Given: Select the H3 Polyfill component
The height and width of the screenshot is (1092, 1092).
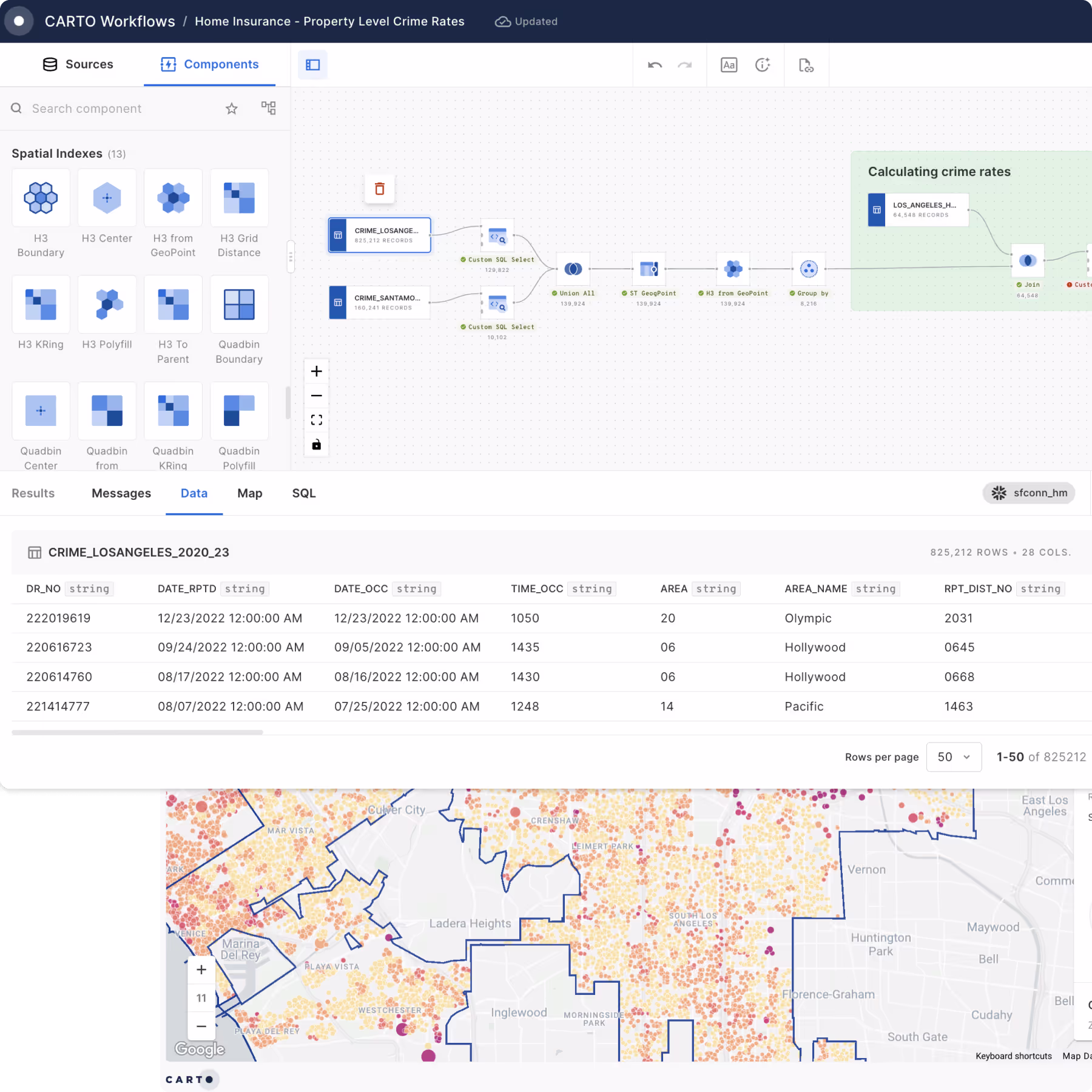Looking at the screenshot, I should (x=107, y=305).
